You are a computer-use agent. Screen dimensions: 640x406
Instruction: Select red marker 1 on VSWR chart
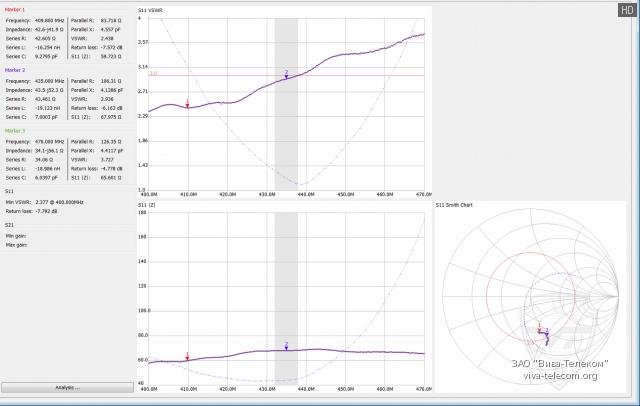[x=187, y=103]
